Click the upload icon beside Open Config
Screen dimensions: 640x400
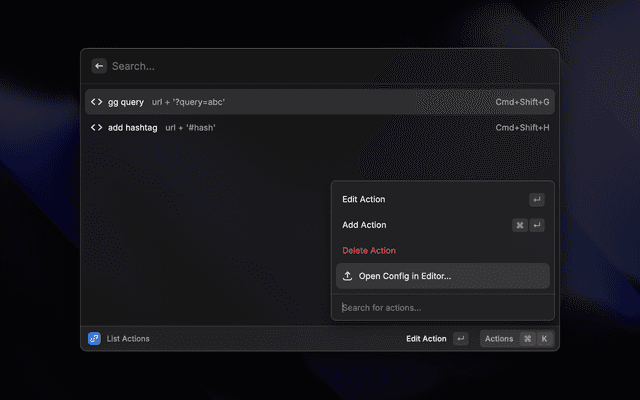(x=347, y=276)
